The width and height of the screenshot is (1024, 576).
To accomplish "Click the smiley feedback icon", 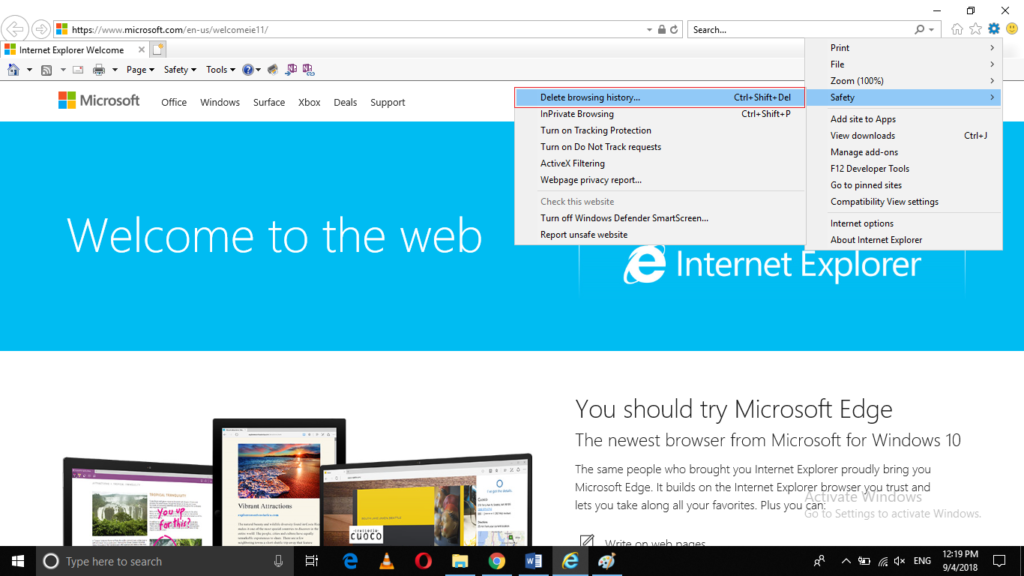I will click(x=1012, y=29).
